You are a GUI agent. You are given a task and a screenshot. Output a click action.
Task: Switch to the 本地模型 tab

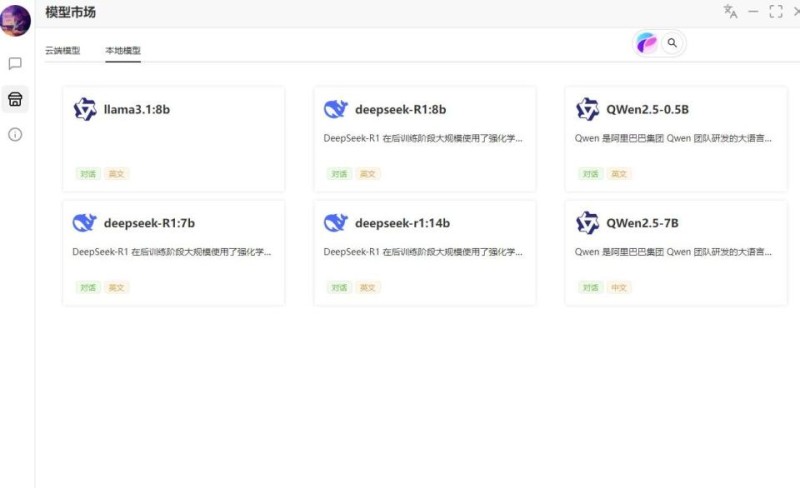123,51
